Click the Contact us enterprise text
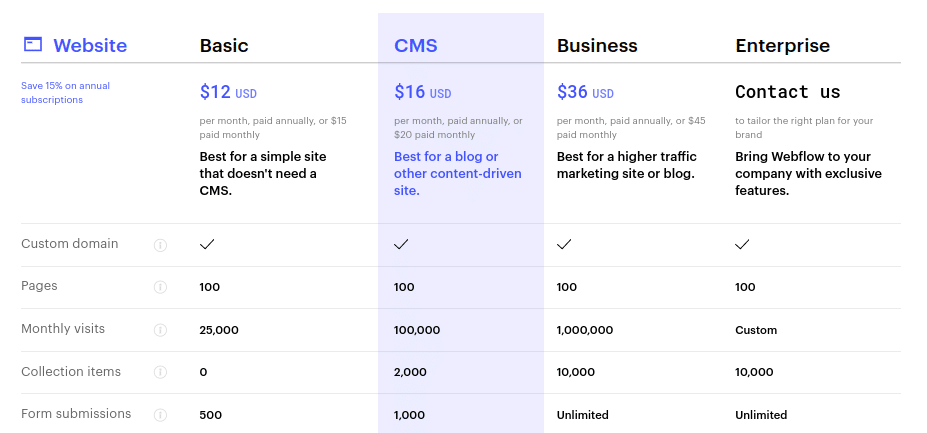Image resolution: width=927 pixels, height=433 pixels. tap(787, 92)
